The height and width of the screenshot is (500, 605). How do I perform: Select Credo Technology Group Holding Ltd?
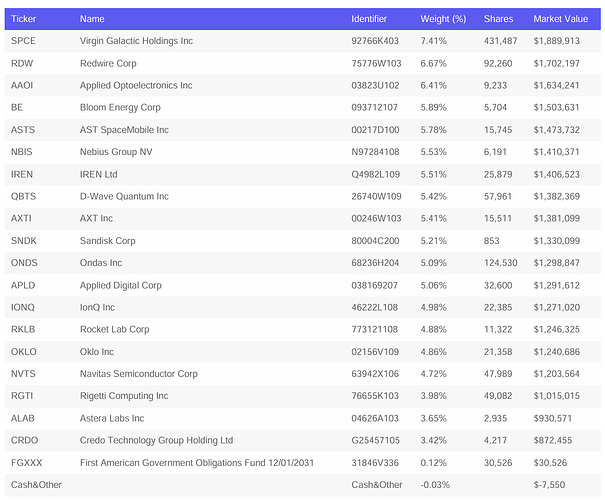click(156, 441)
